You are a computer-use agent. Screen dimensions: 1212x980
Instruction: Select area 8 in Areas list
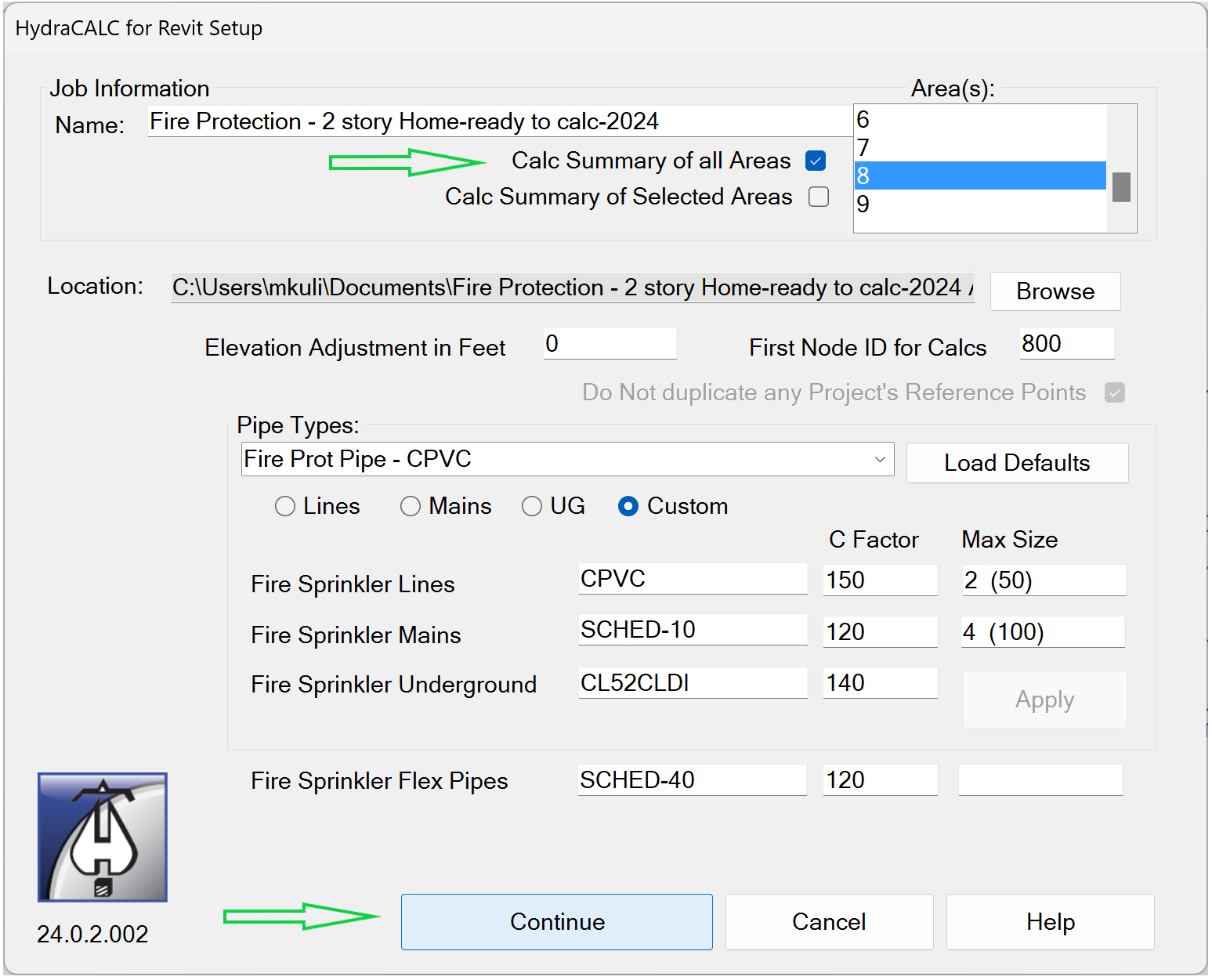tap(980, 175)
